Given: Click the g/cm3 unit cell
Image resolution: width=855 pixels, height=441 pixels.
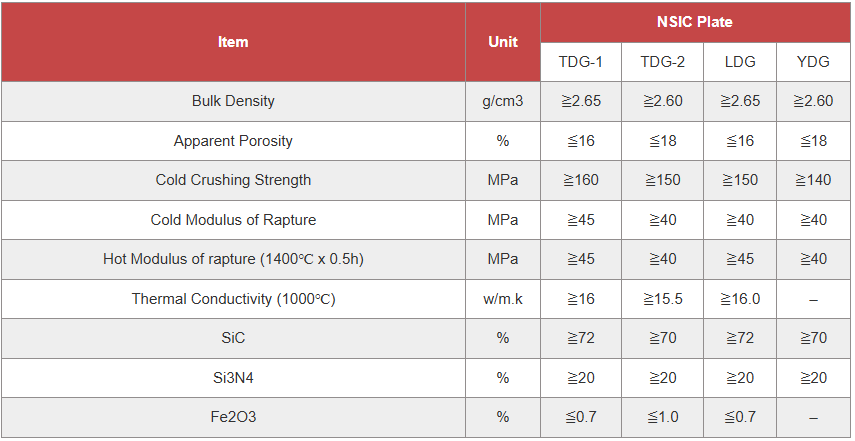Looking at the screenshot, I should (503, 101).
